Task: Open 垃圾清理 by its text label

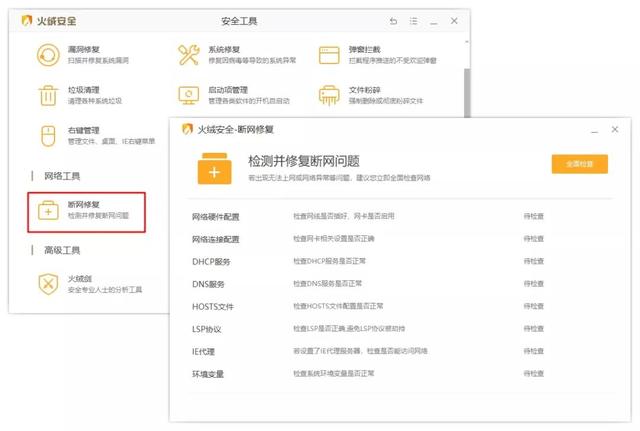Action: click(x=84, y=90)
